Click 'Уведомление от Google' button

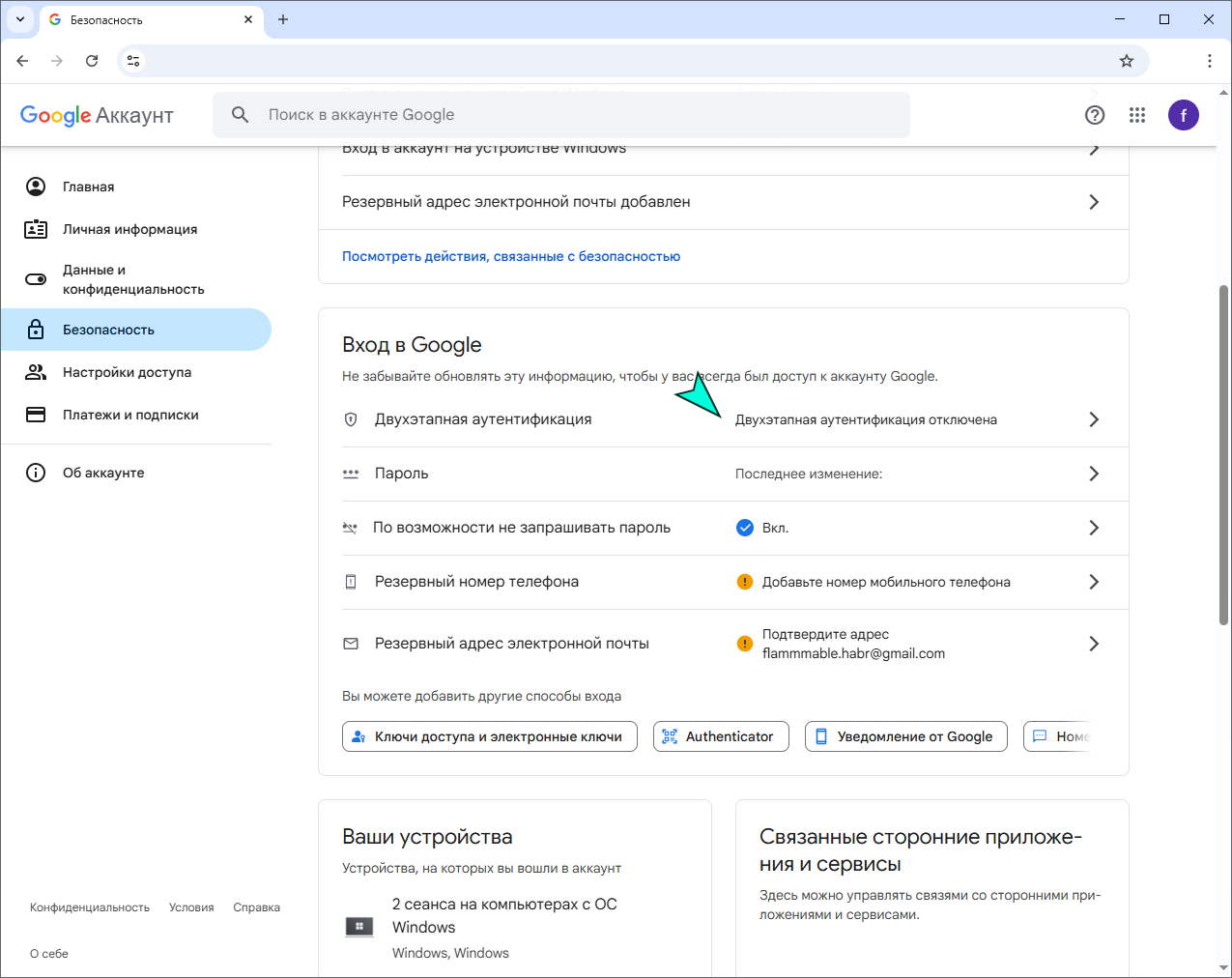(905, 736)
